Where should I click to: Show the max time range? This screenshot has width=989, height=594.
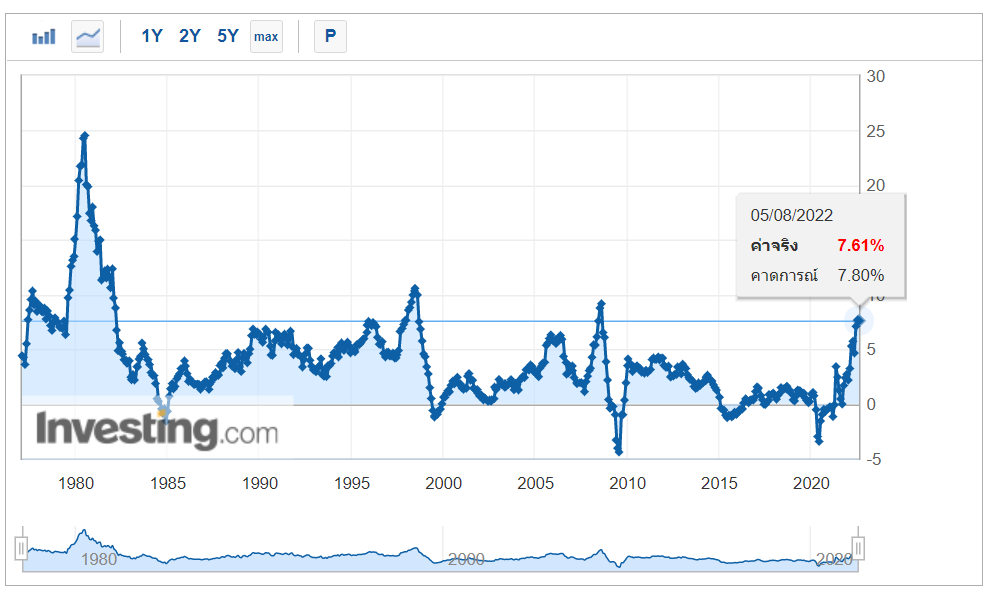click(266, 37)
